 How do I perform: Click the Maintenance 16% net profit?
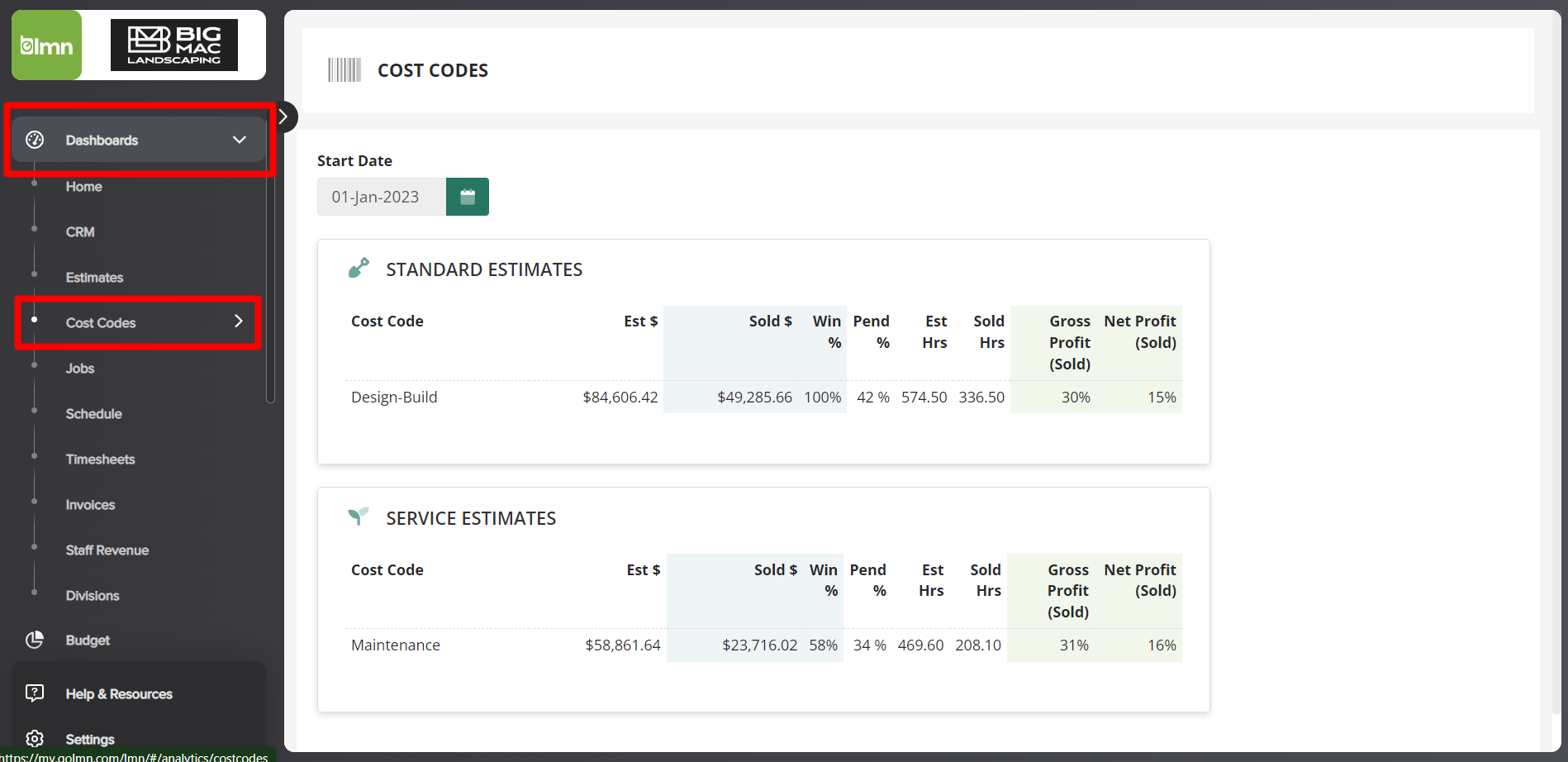(1162, 645)
